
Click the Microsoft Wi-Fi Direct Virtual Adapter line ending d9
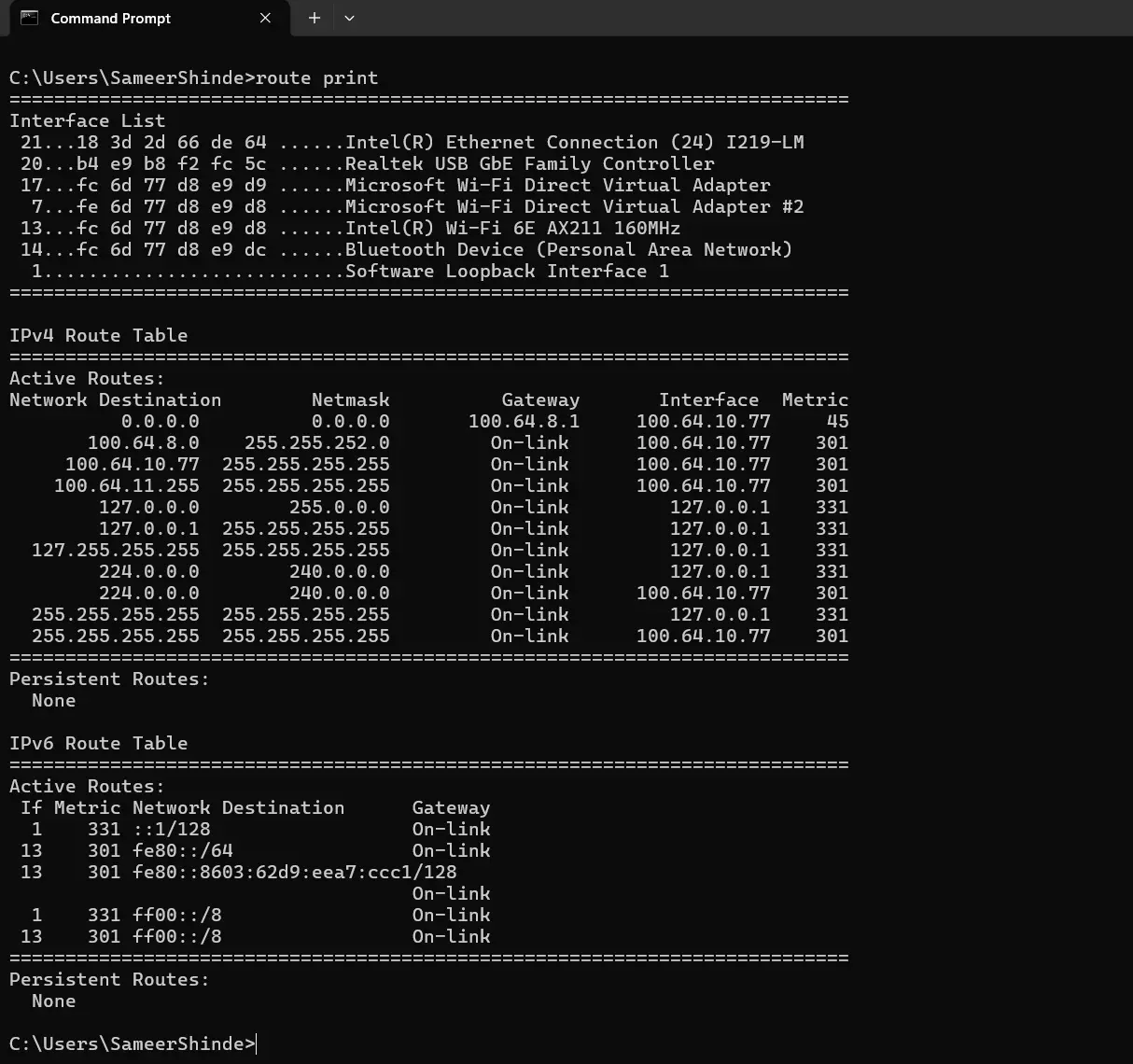click(x=395, y=185)
